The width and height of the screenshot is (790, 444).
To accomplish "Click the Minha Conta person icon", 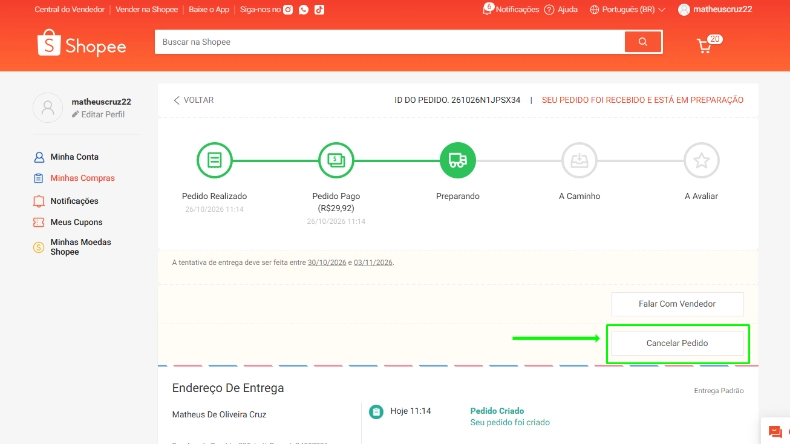I will click(39, 157).
